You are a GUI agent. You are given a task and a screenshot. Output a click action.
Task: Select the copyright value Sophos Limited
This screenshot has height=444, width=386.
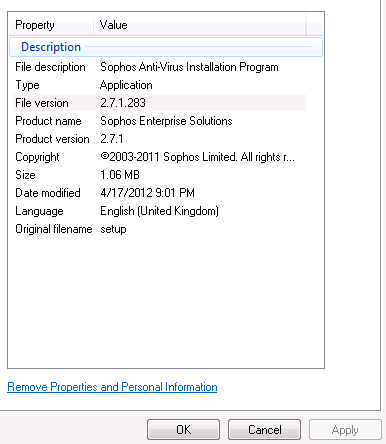click(x=197, y=157)
